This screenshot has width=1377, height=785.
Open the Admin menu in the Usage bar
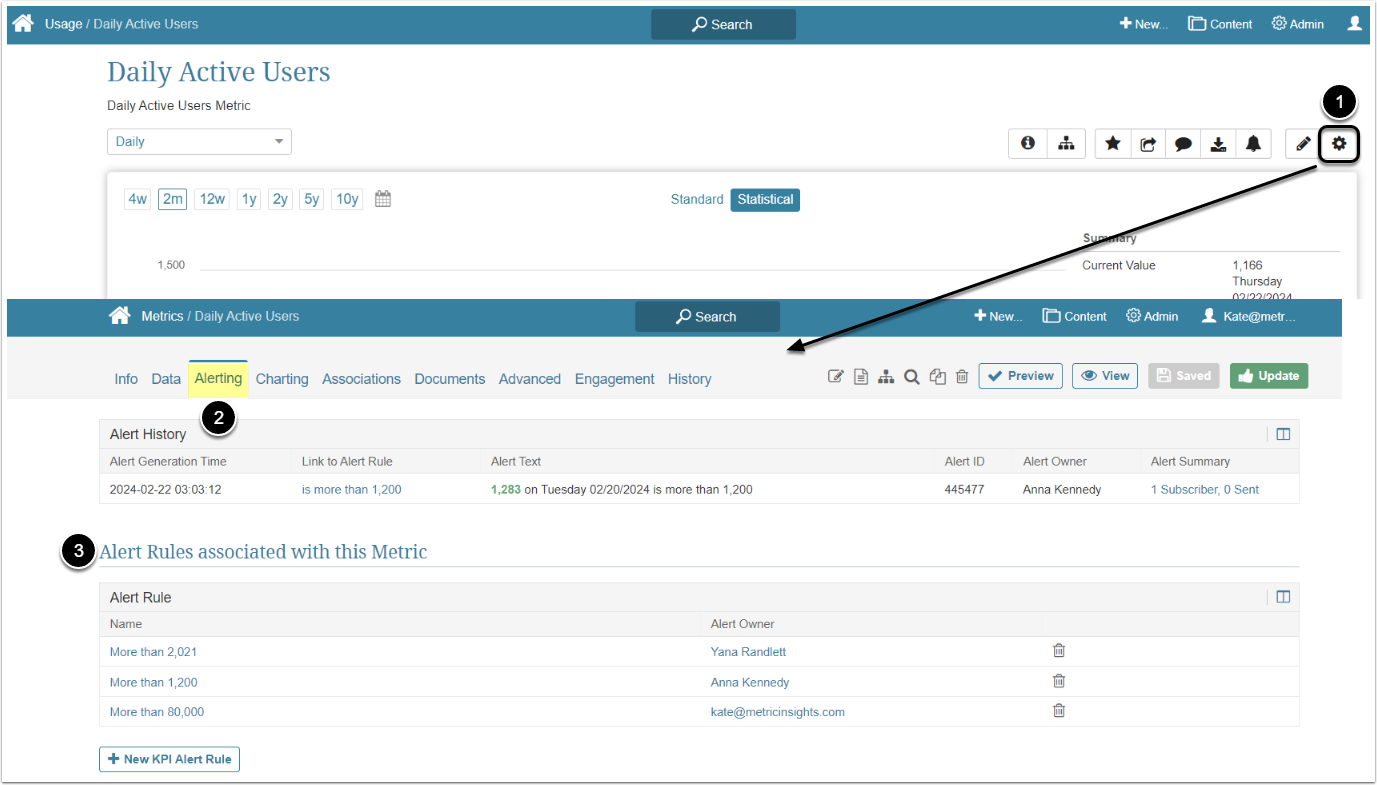pos(1297,24)
